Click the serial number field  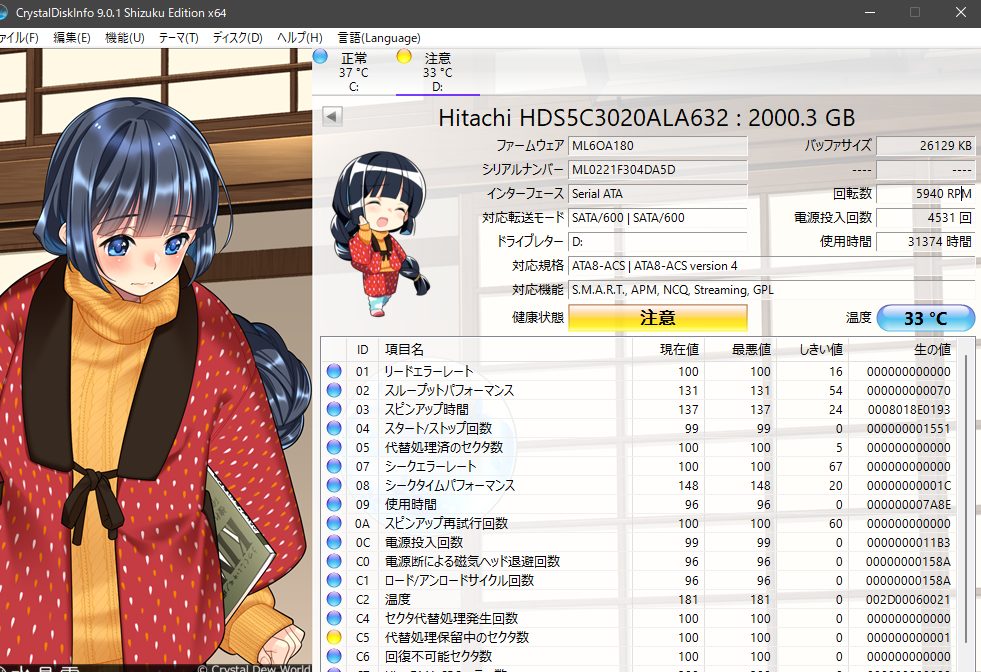click(658, 170)
